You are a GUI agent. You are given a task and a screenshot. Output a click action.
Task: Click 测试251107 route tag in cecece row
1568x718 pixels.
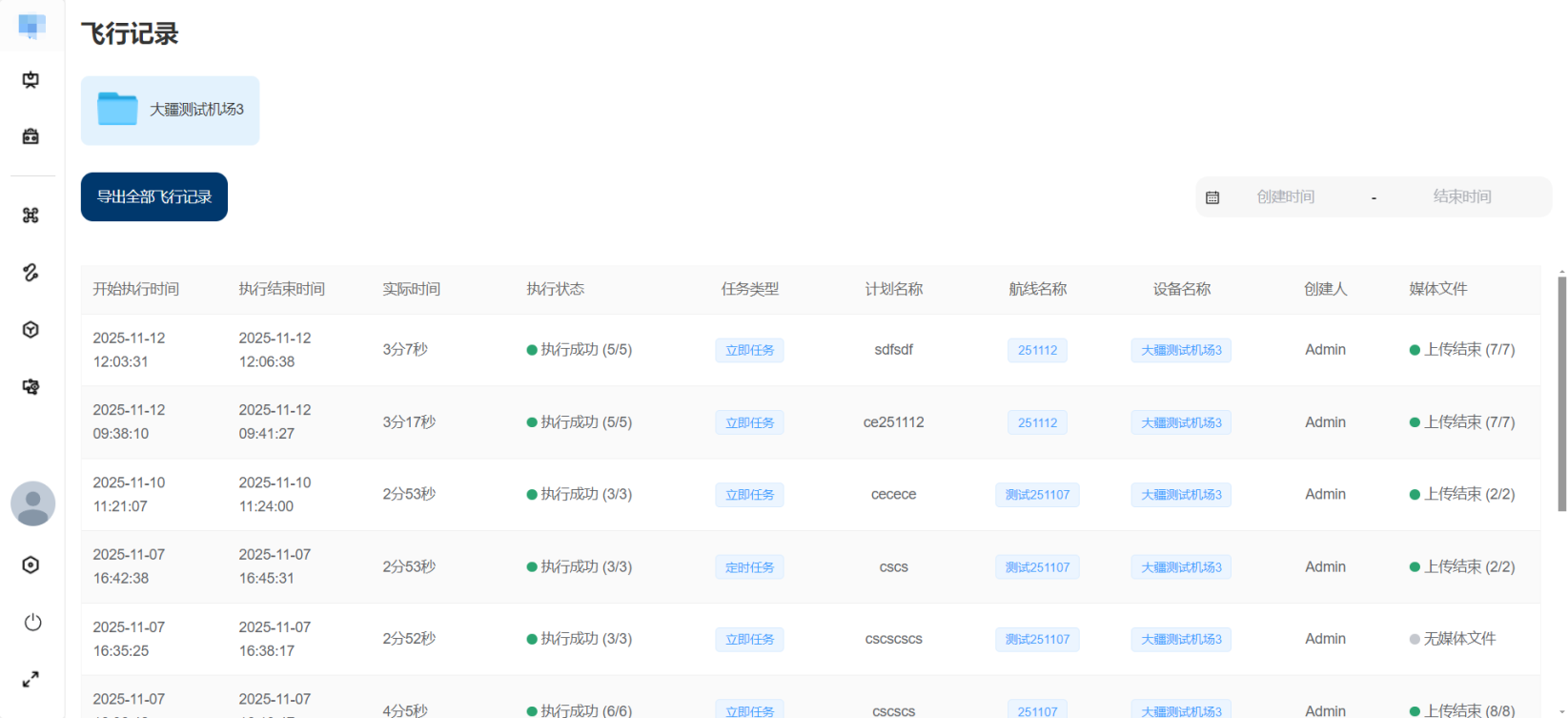click(1037, 495)
